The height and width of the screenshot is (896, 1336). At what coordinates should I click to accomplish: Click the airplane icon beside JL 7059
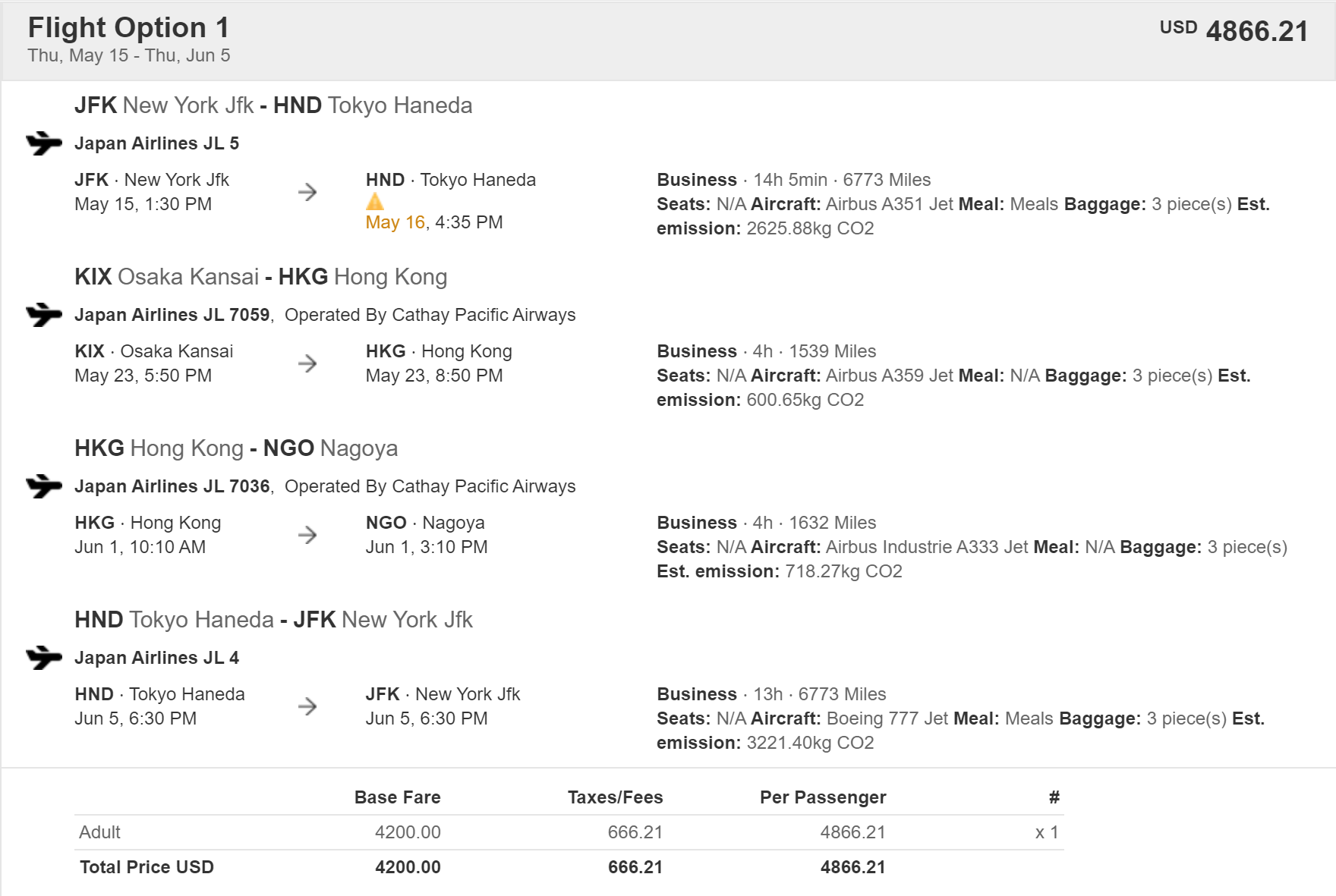pyautogui.click(x=43, y=314)
